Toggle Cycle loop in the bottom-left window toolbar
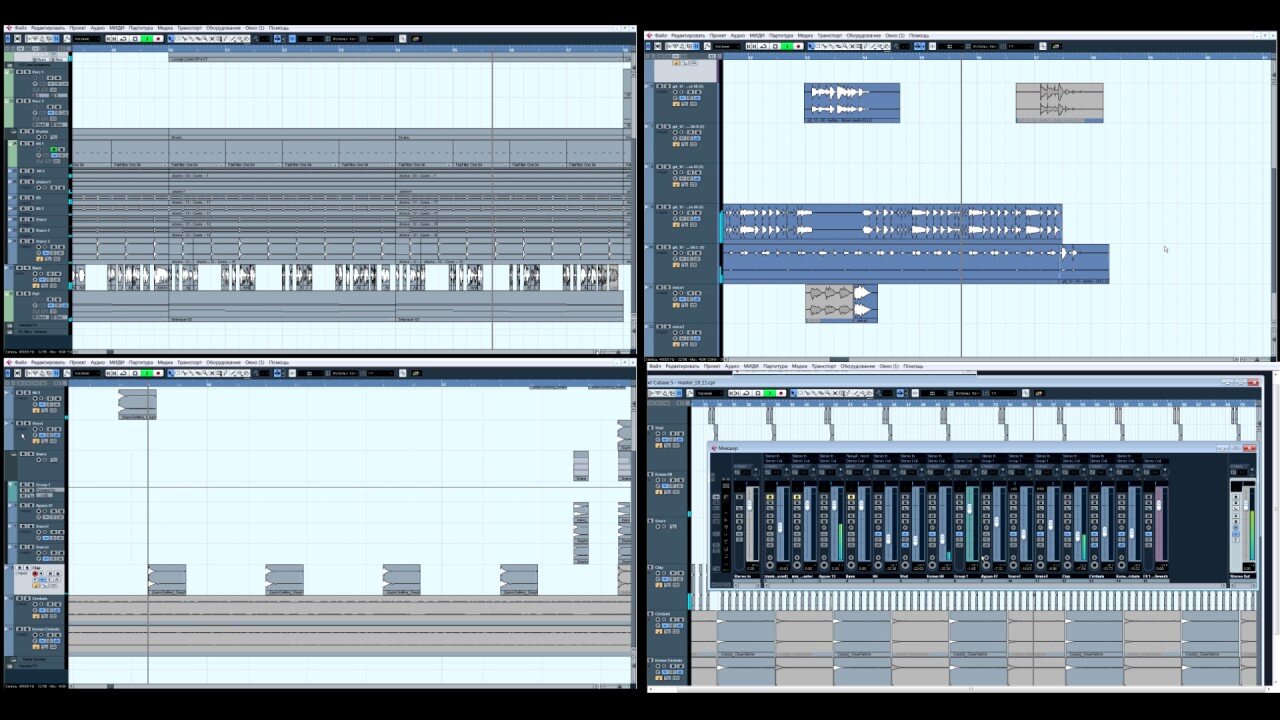The height and width of the screenshot is (720, 1280). point(123,373)
